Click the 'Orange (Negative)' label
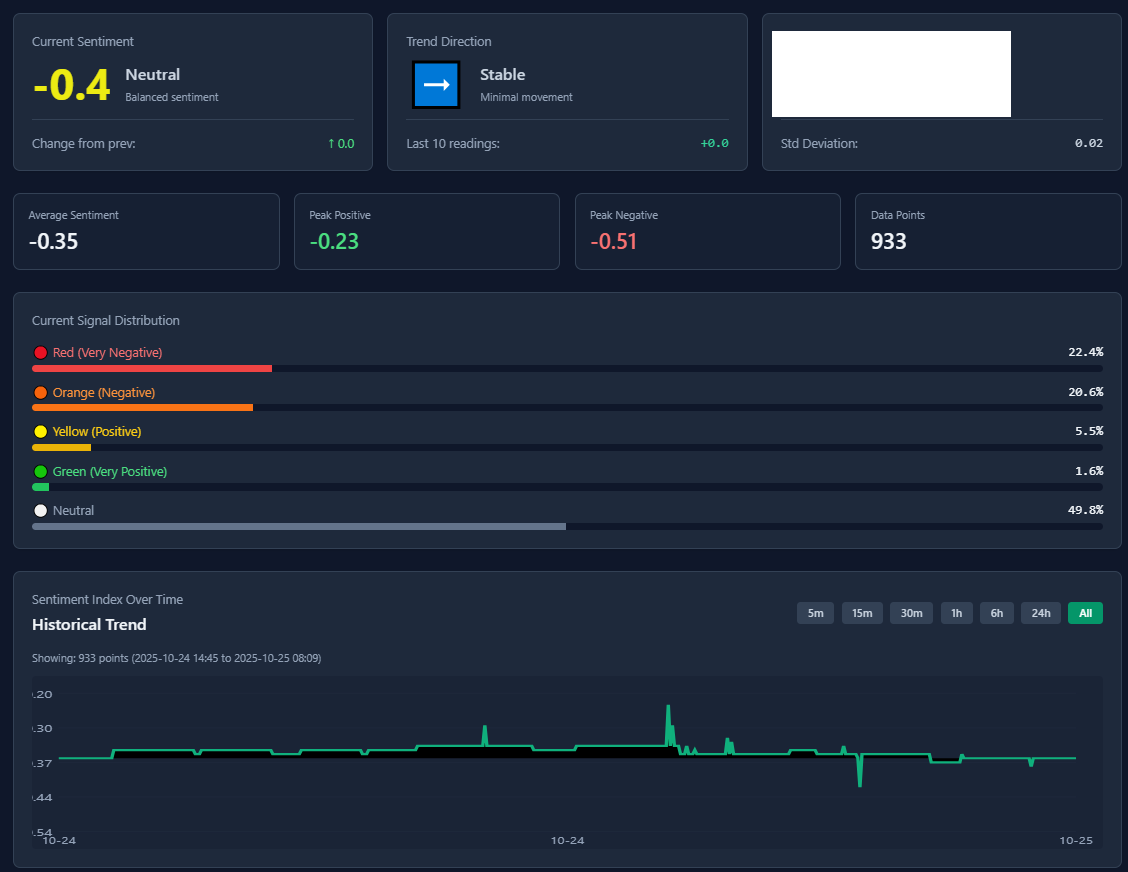This screenshot has width=1128, height=872. click(104, 393)
